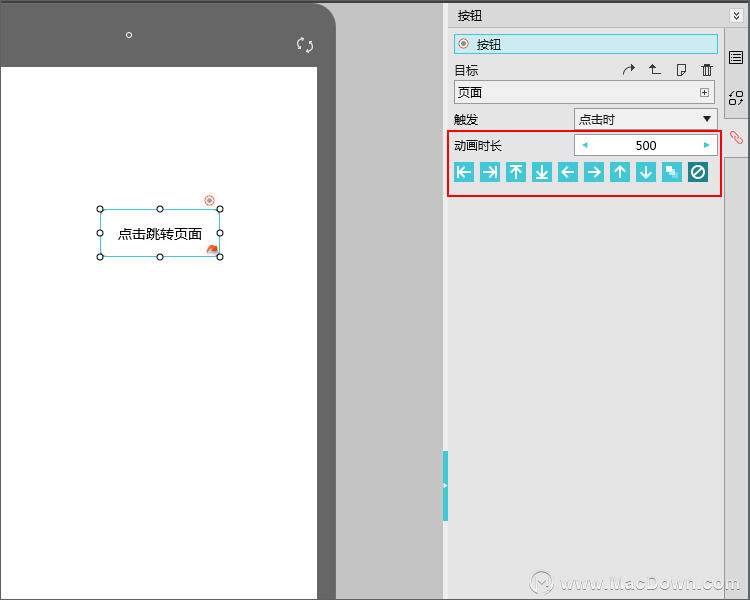Select the 点击跳转页面 button on canvas
Screen dimensions: 750x600
pos(160,233)
